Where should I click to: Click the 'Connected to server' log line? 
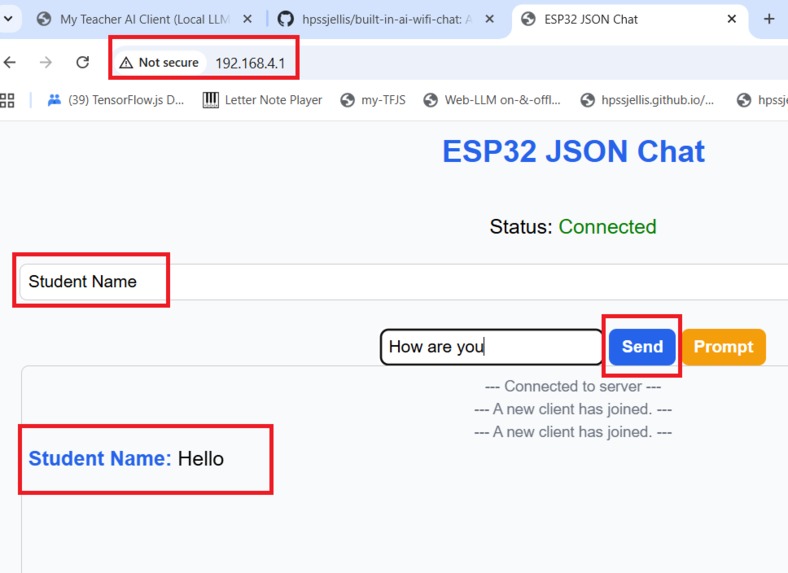pyautogui.click(x=573, y=386)
